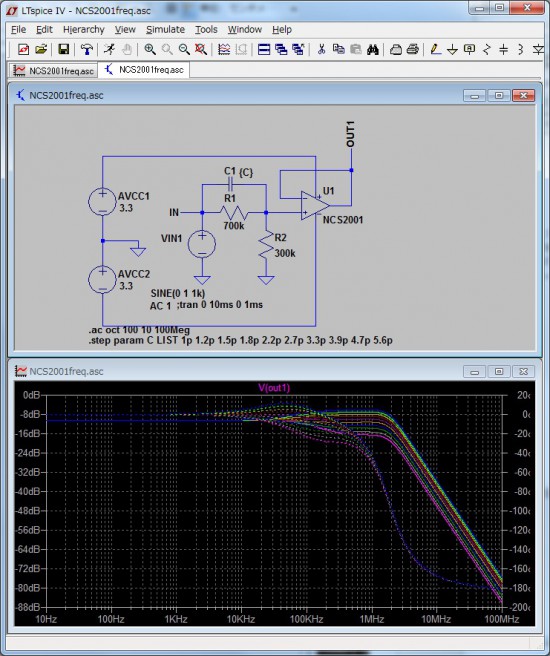Click the SINE(0 1 1k) source parameter text
The image size is (550, 656).
(178, 293)
